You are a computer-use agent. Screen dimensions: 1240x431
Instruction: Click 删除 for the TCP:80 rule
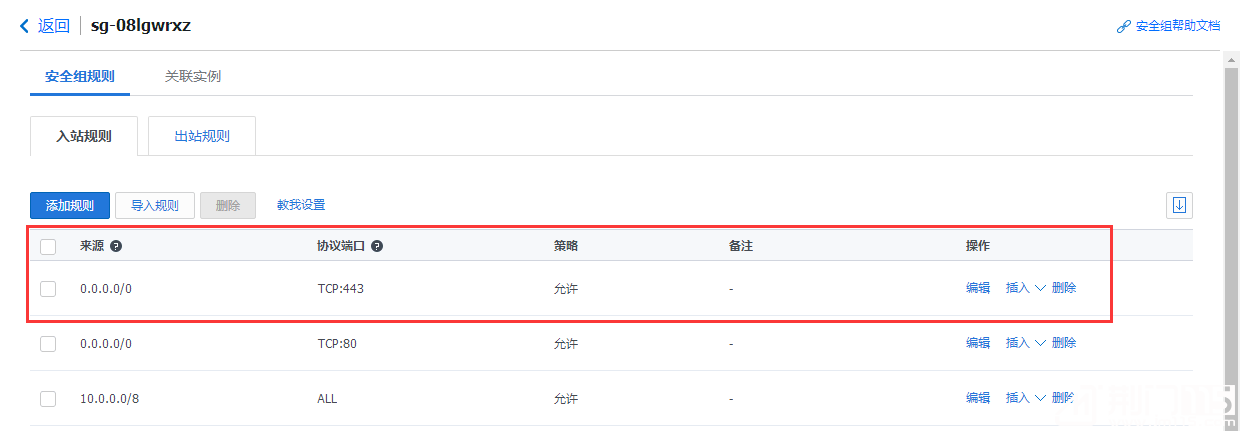pyautogui.click(x=1064, y=343)
